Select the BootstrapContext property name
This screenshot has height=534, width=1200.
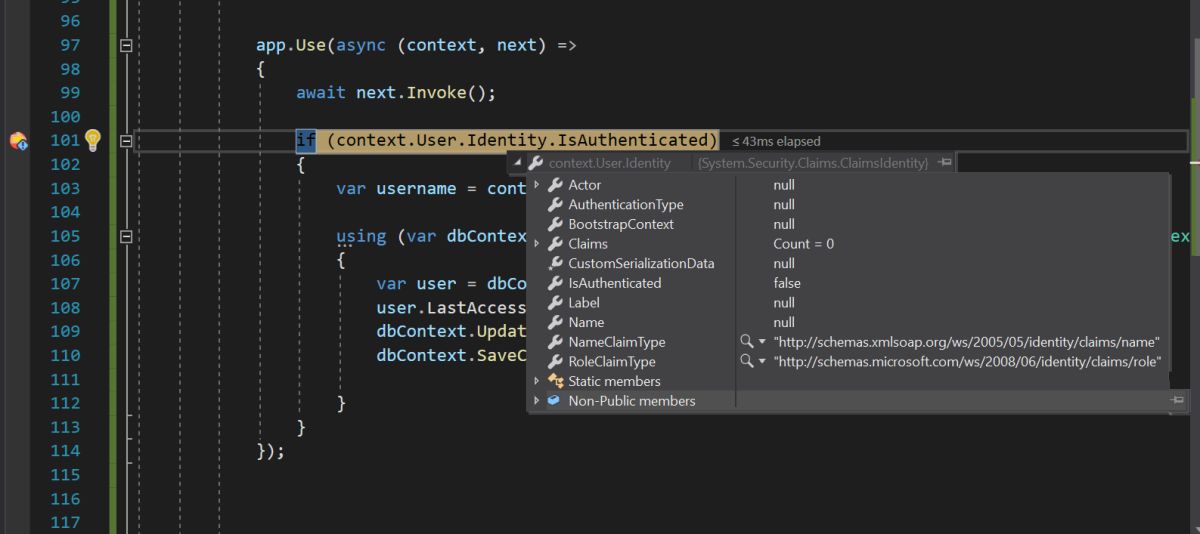621,224
